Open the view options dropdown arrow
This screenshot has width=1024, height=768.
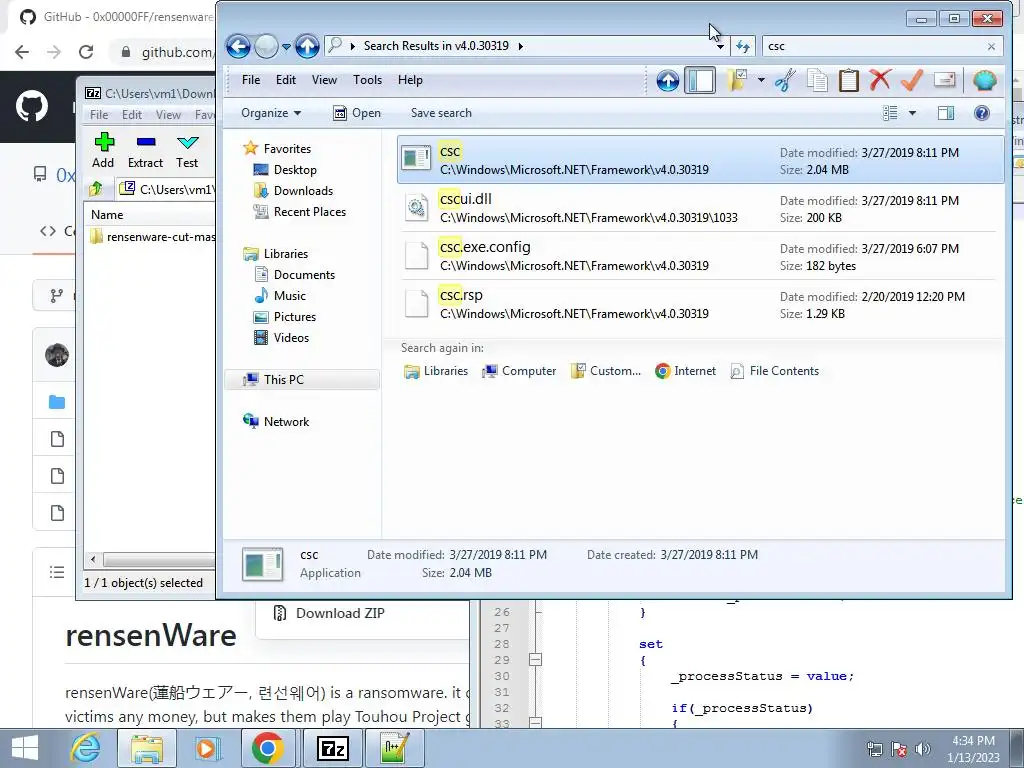click(912, 113)
